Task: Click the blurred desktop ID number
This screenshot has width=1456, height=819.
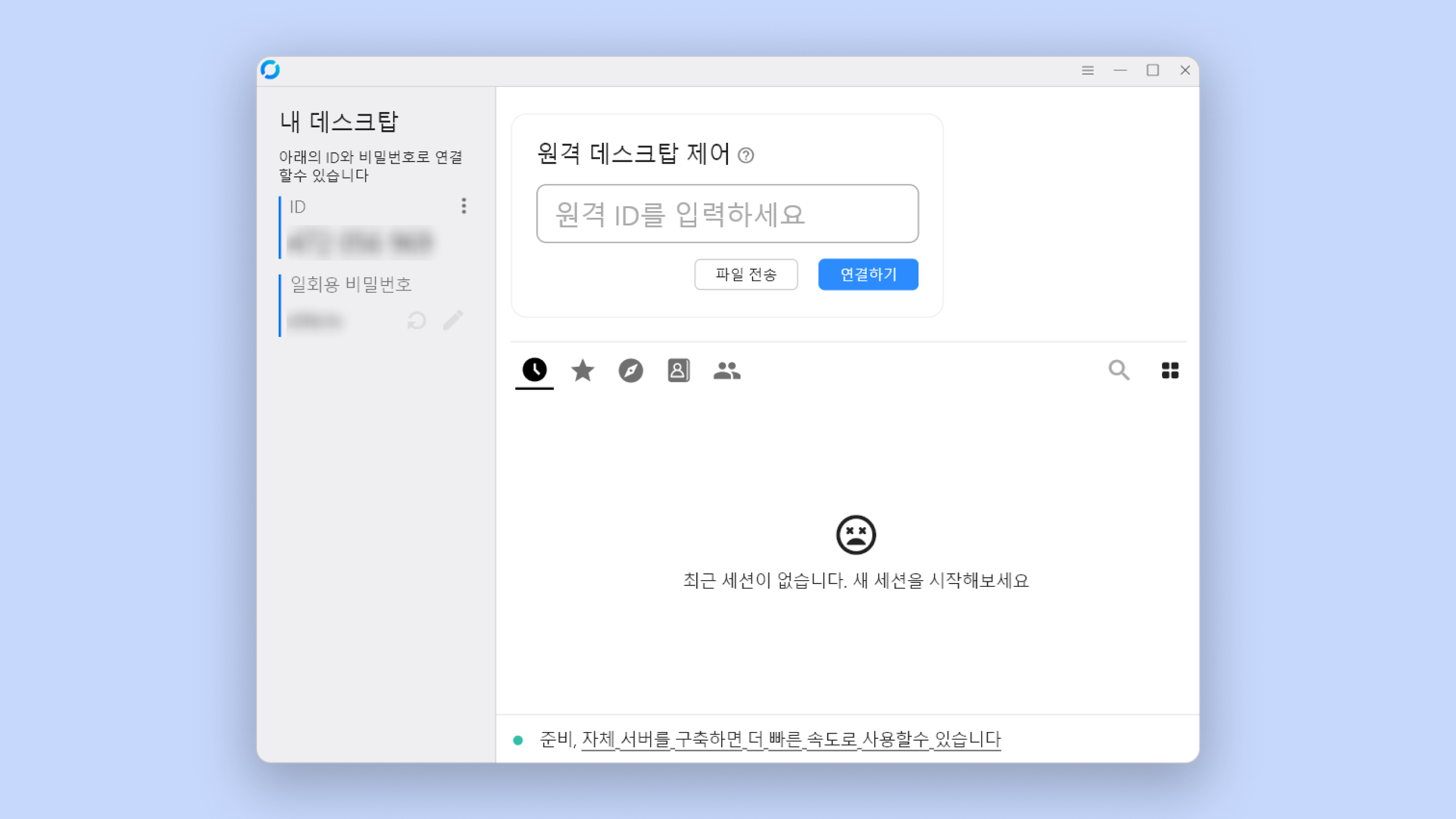Action: (x=361, y=242)
